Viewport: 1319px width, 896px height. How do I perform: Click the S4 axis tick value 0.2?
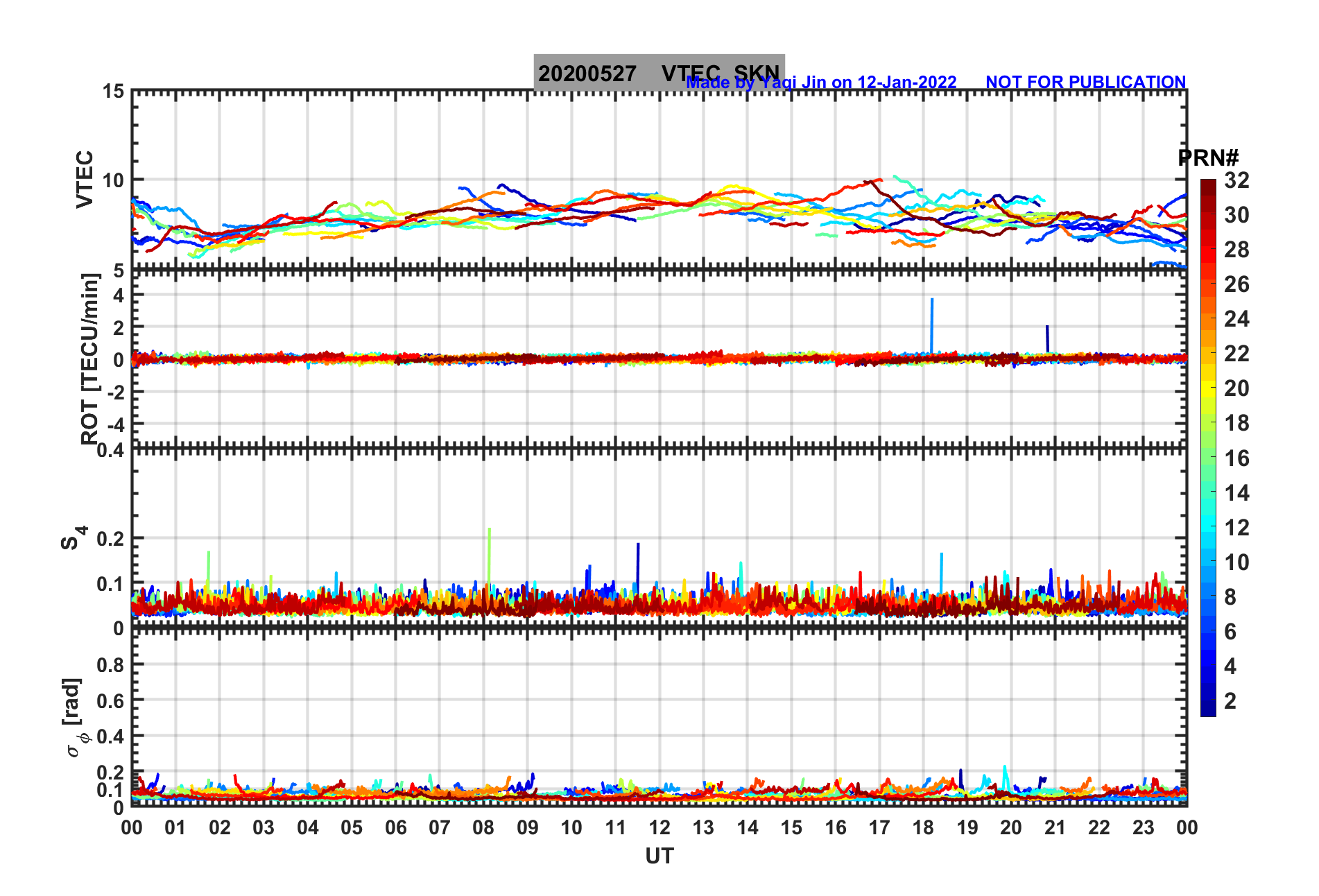111,539
